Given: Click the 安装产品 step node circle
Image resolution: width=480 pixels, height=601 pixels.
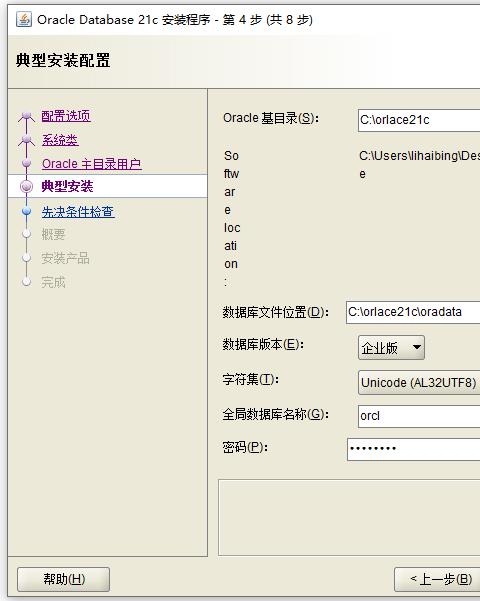Looking at the screenshot, I should 26,258.
